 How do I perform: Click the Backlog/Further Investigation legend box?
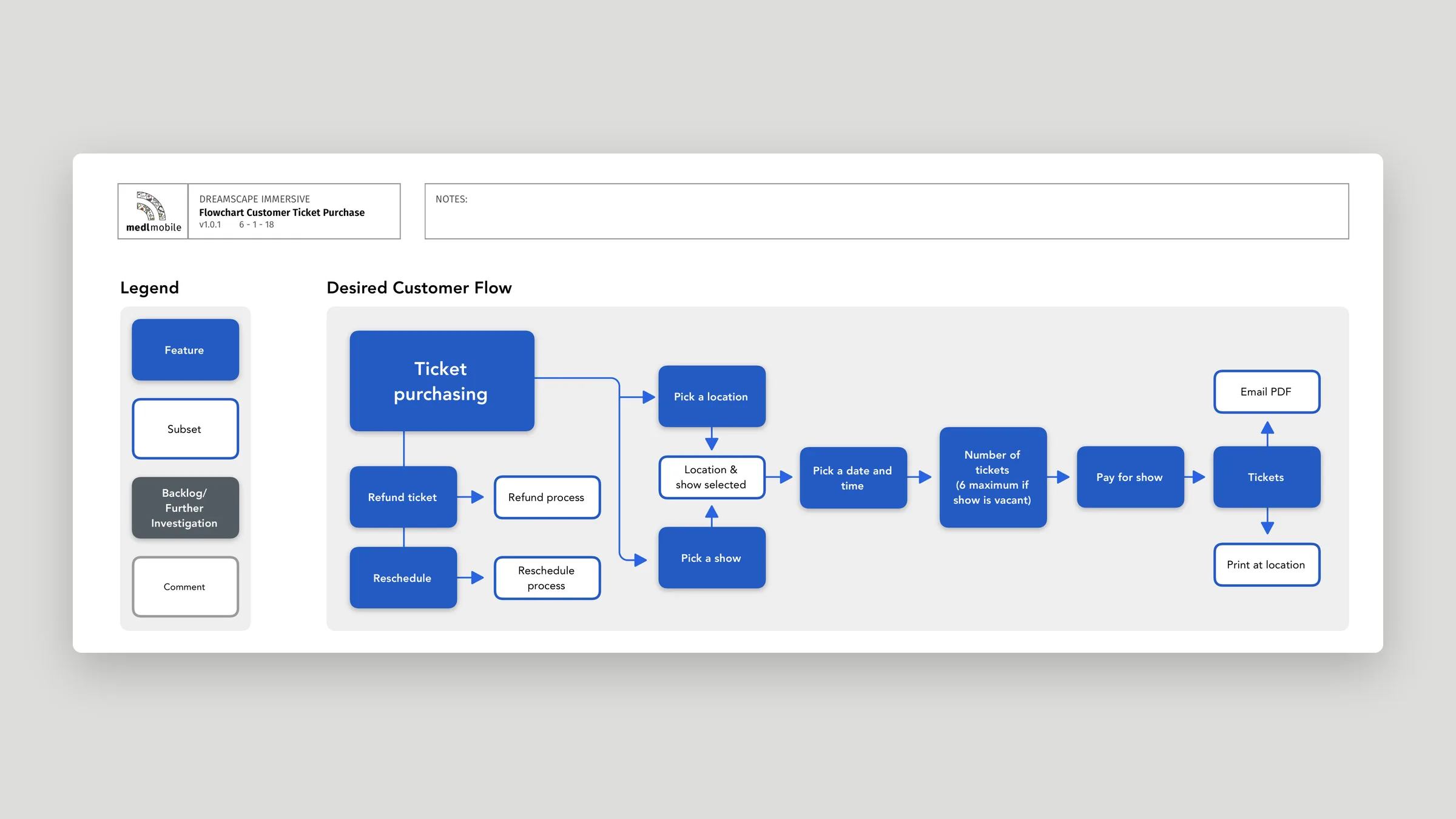[x=185, y=508]
